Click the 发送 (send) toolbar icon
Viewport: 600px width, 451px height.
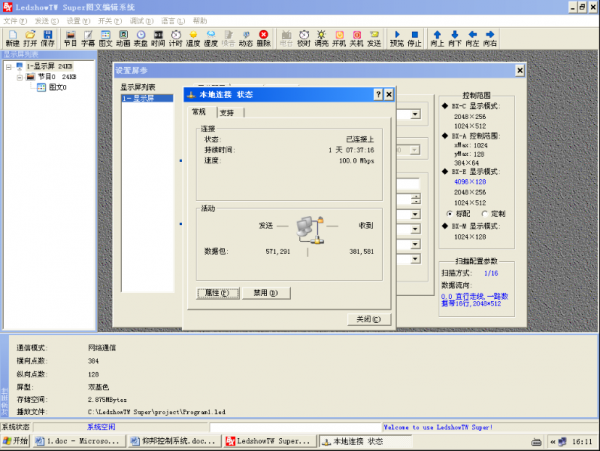(x=374, y=39)
